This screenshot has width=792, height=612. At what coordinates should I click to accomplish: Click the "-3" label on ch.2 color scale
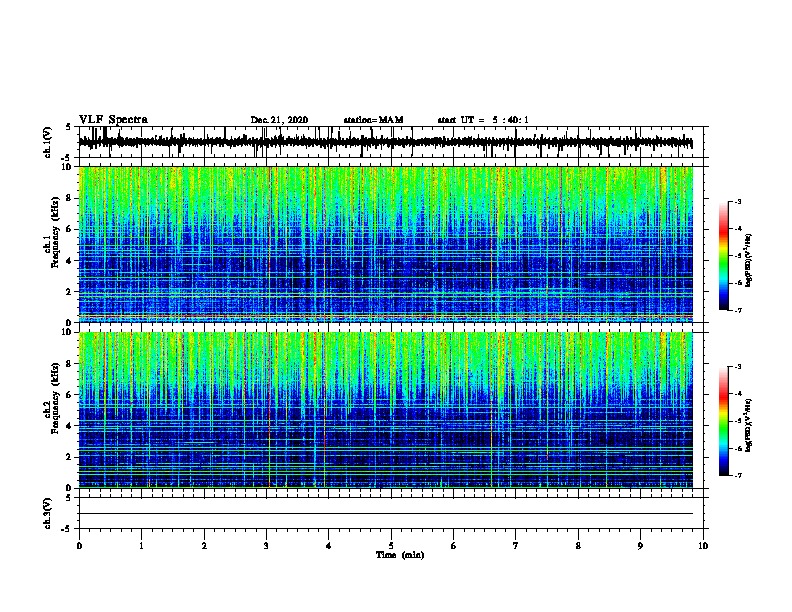(738, 367)
